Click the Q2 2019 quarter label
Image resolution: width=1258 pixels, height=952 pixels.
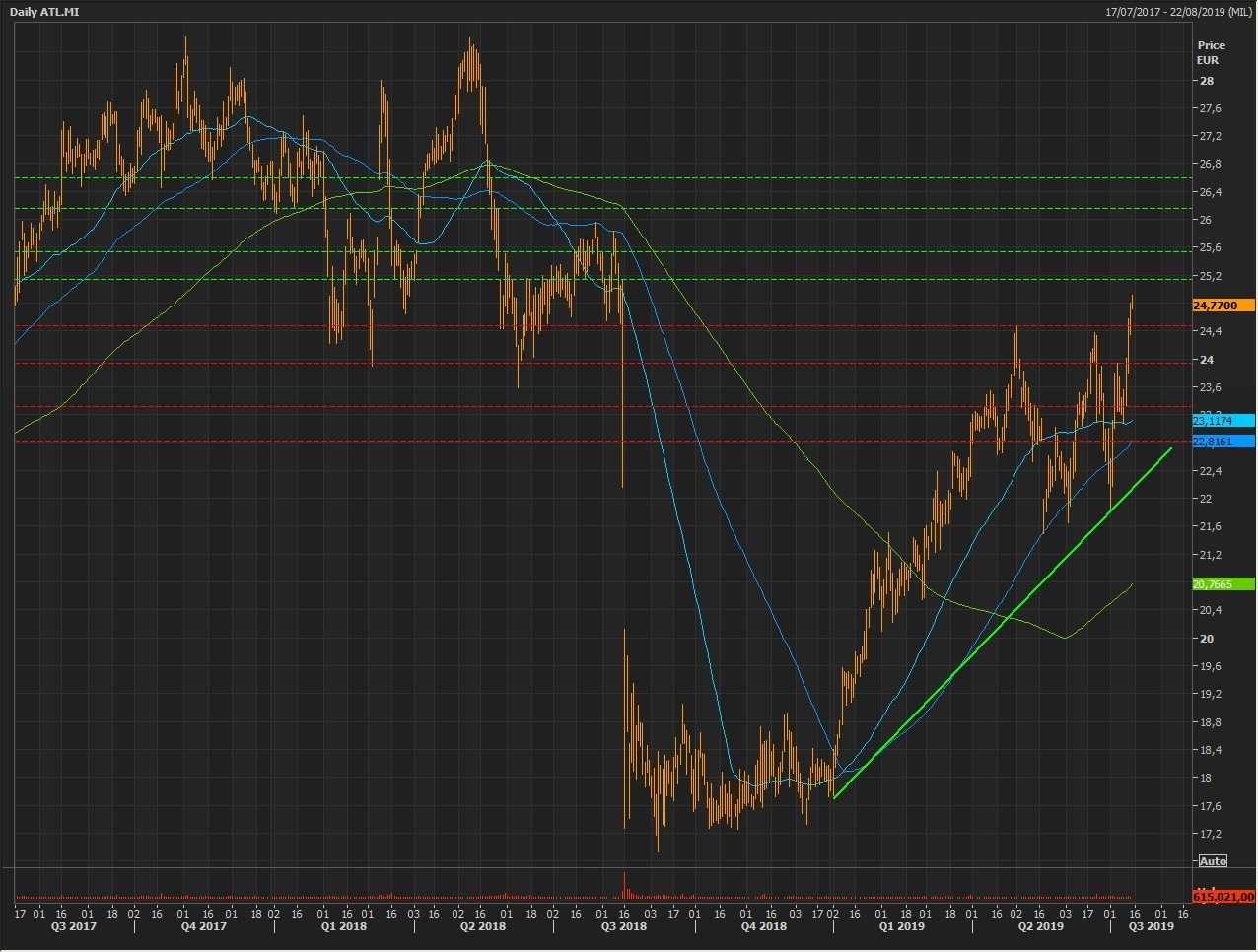[x=1041, y=926]
